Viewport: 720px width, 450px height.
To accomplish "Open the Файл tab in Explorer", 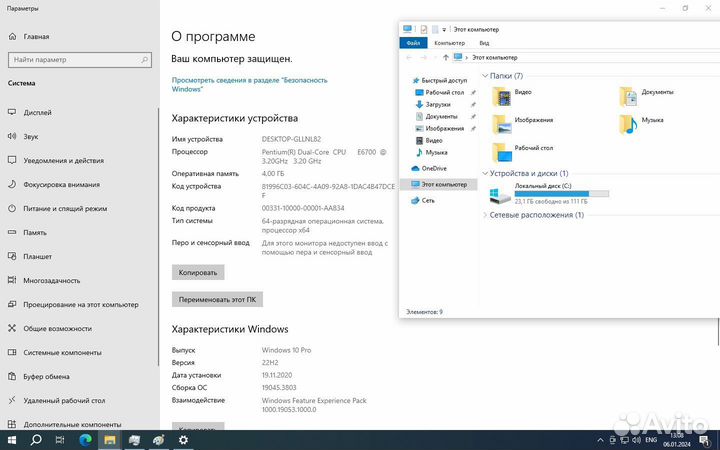I will click(x=413, y=43).
